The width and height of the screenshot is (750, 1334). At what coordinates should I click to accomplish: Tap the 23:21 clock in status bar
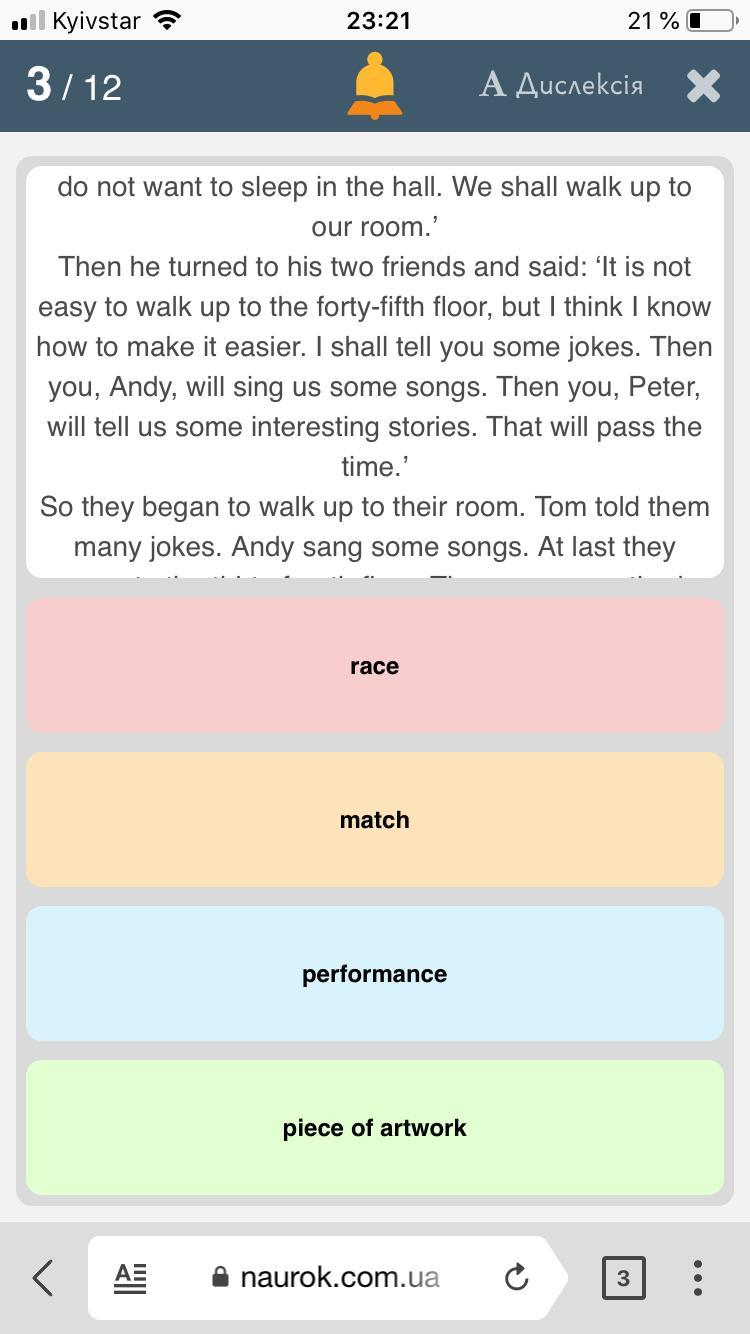pyautogui.click(x=378, y=20)
